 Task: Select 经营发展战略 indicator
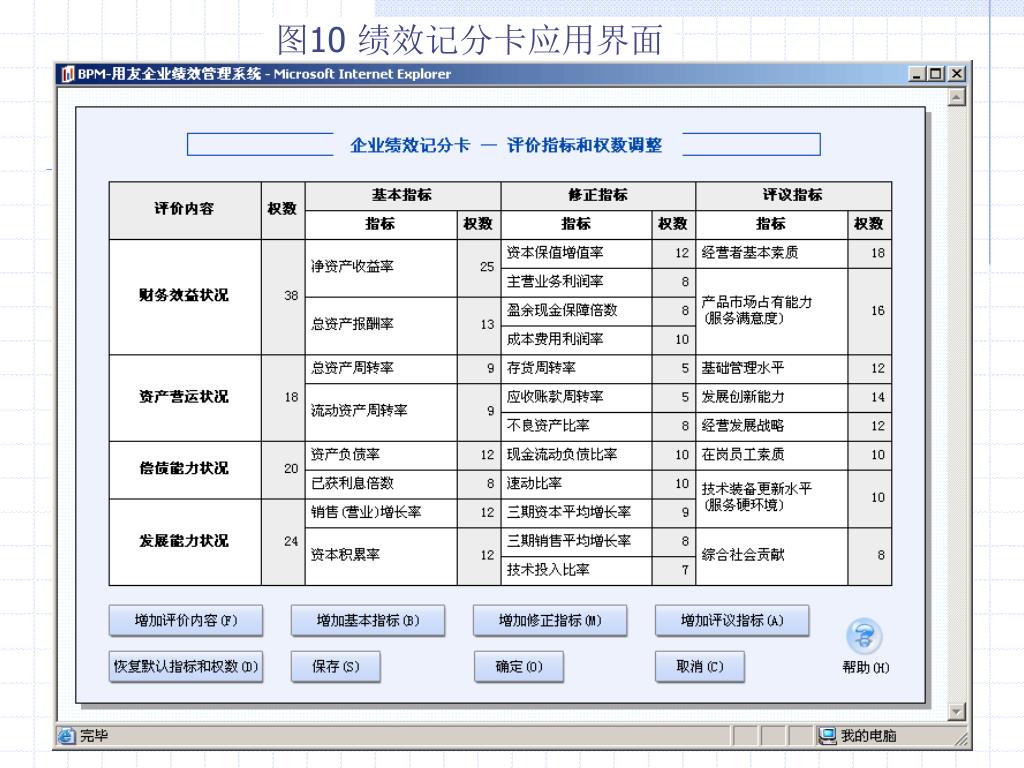point(771,426)
